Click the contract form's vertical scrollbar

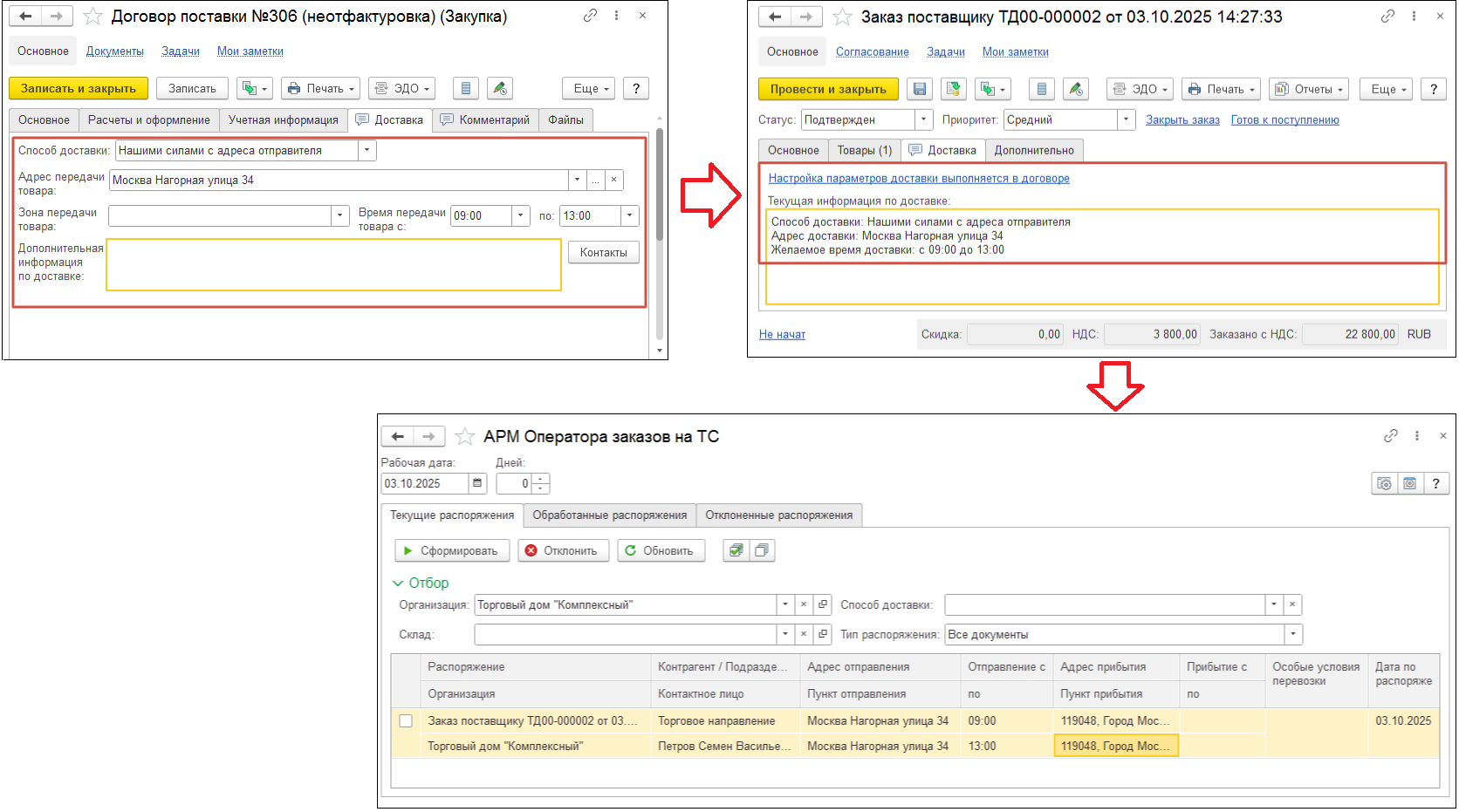tap(660, 185)
